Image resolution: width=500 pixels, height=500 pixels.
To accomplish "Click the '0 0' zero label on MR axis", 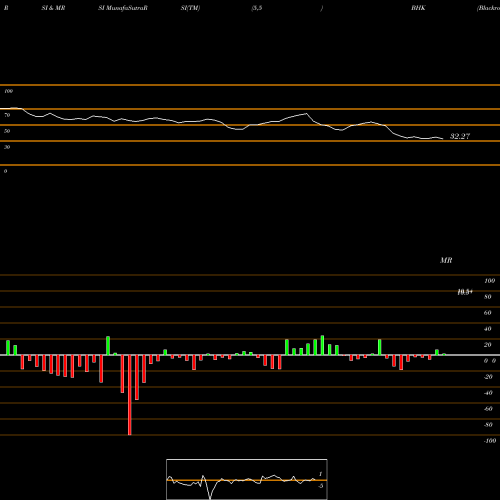I will coord(490,361).
